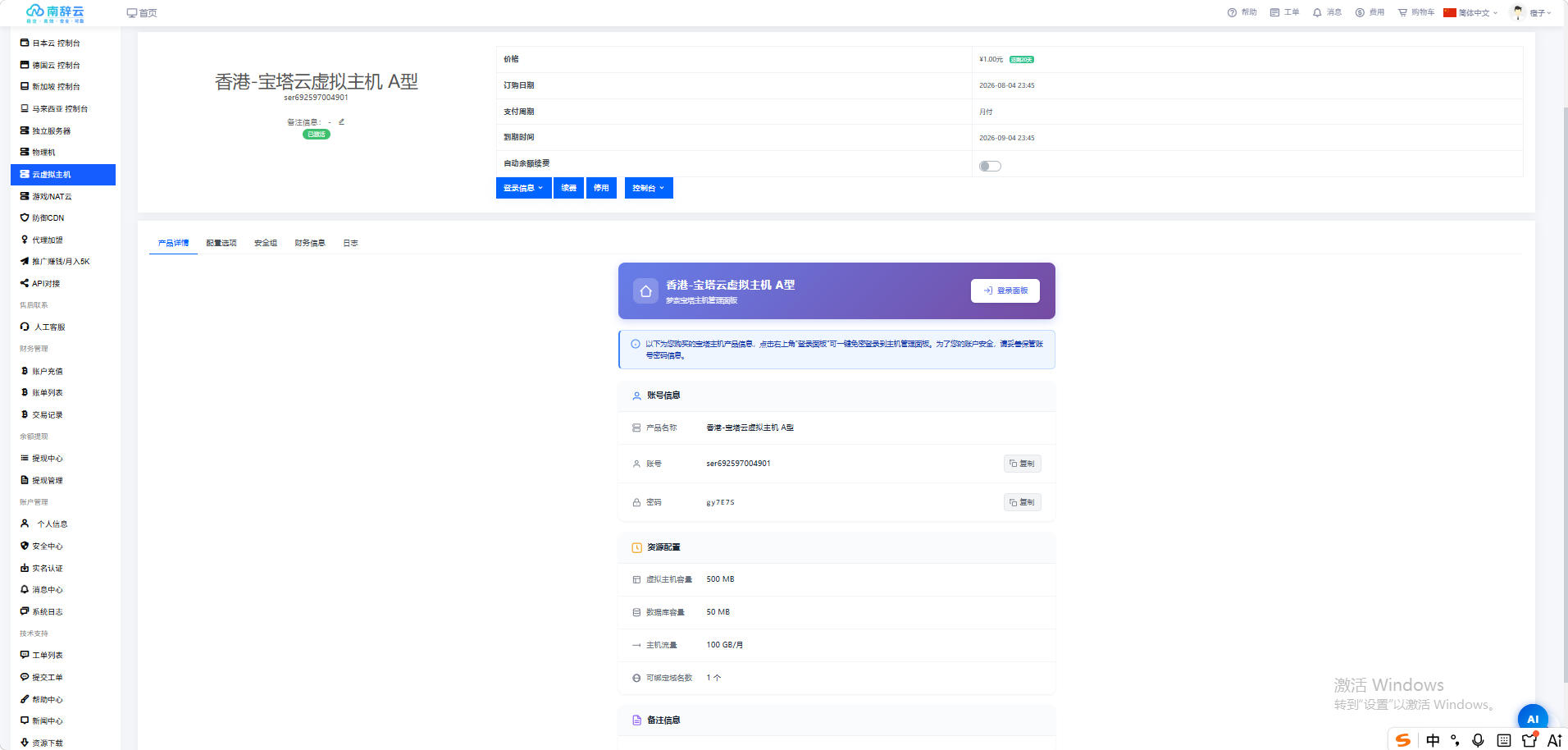Toggle 自动余额续费 auto-renew switch
Screen dimensions: 1568x750
pyautogui.click(x=990, y=166)
